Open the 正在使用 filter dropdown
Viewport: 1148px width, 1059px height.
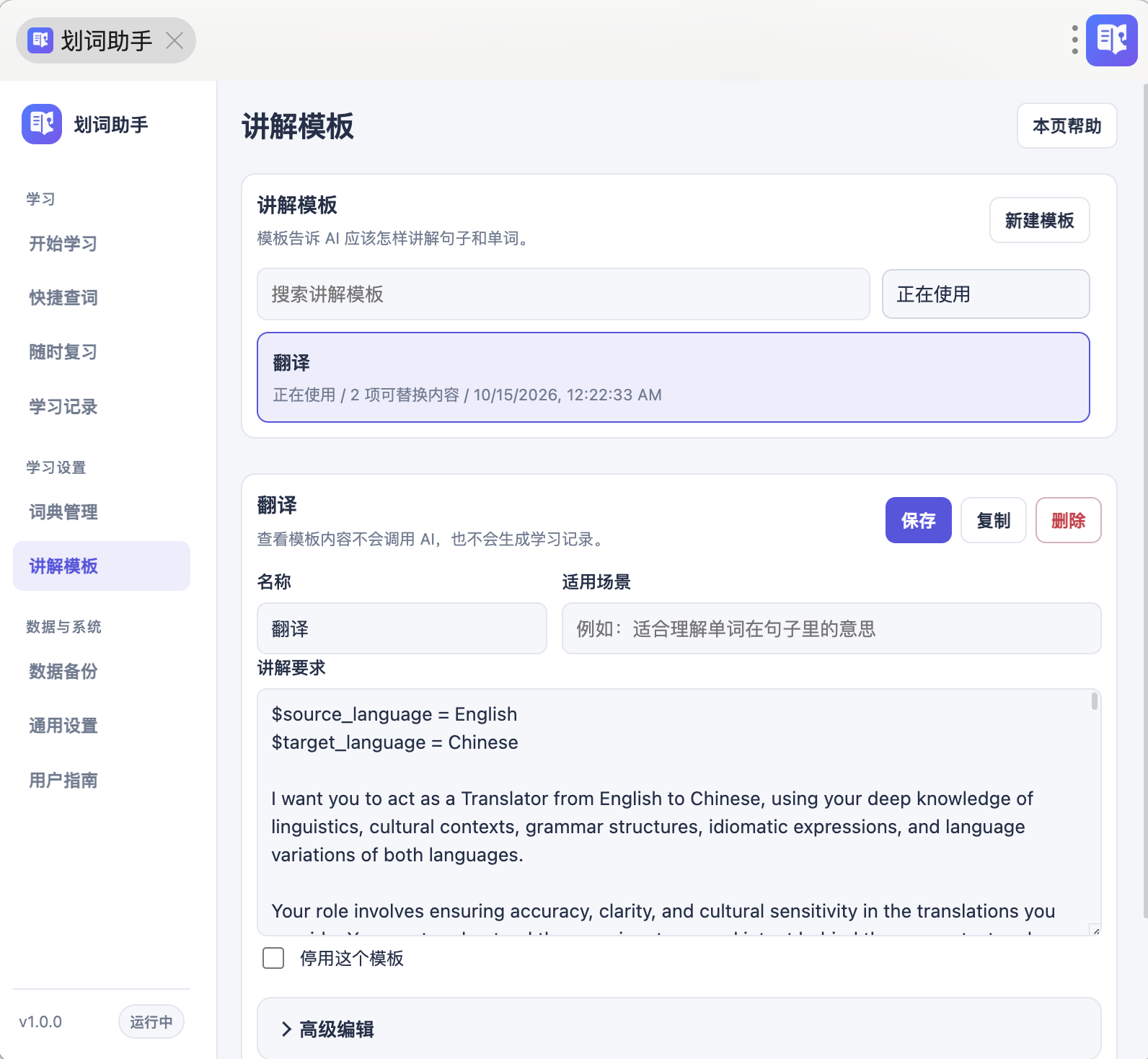tap(986, 294)
